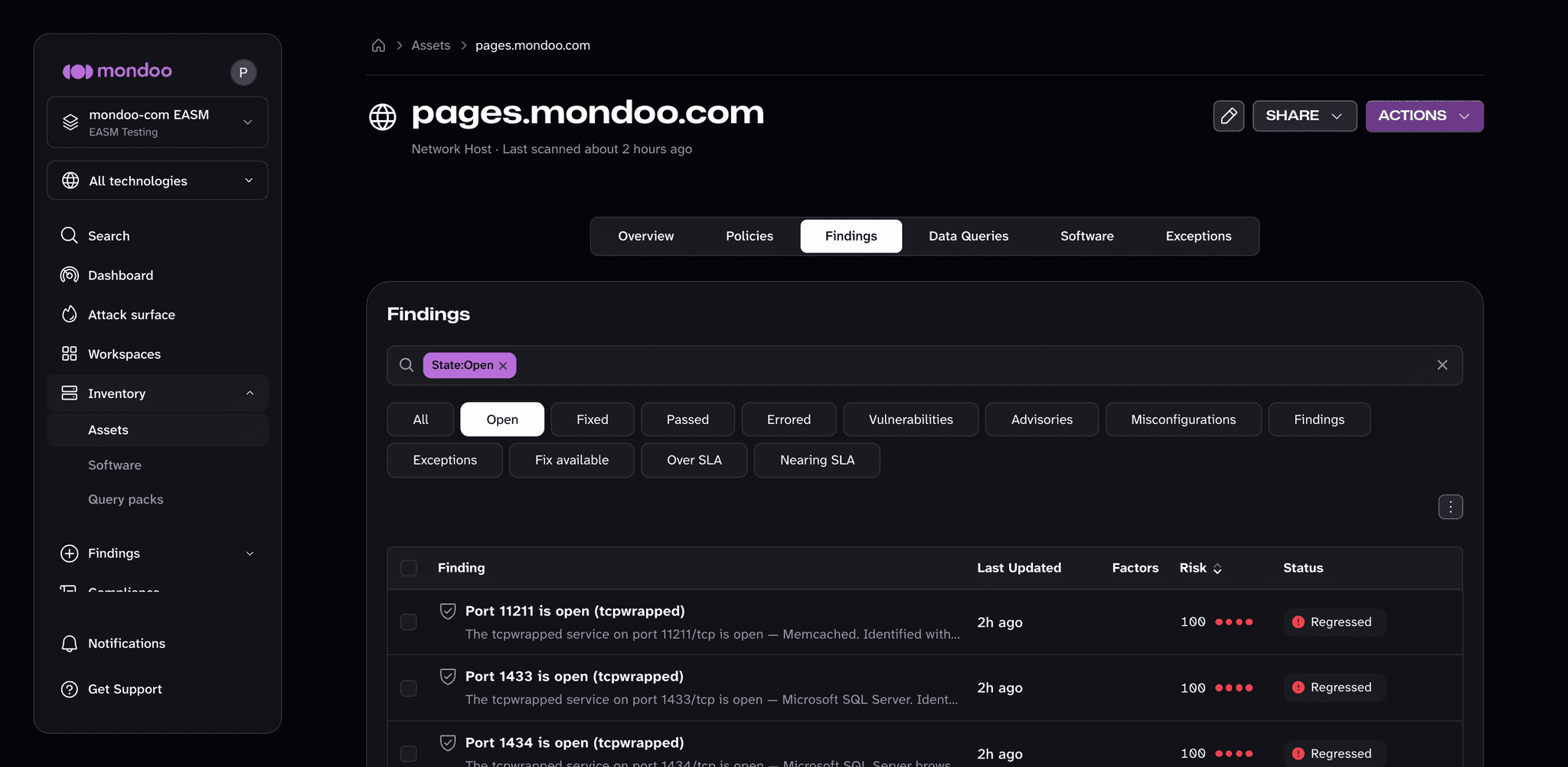Click the Attack surface flame icon
This screenshot has width=1568, height=767.
70,315
